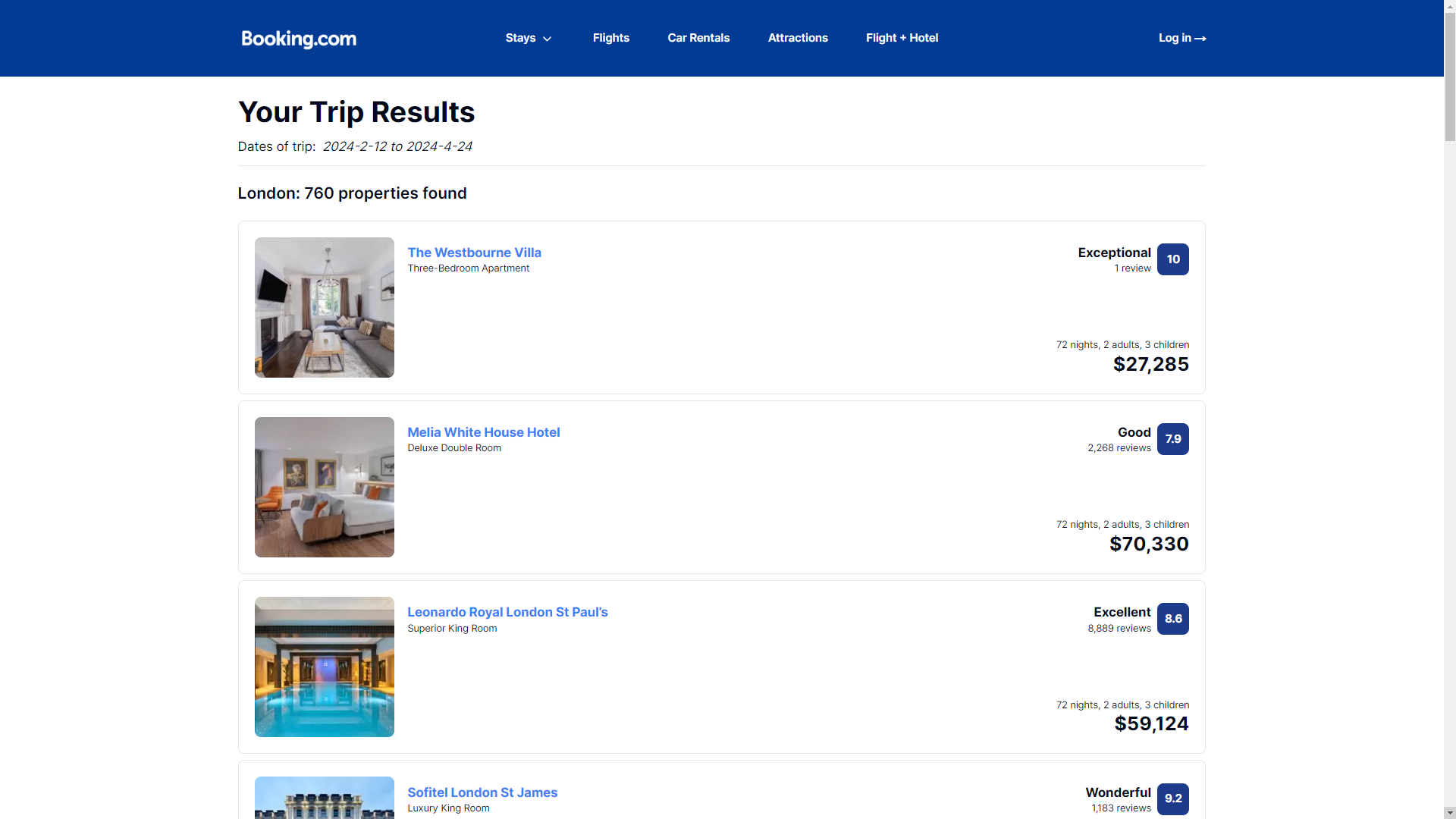1456x819 pixels.
Task: Click the Booking.com logo
Action: click(x=298, y=39)
